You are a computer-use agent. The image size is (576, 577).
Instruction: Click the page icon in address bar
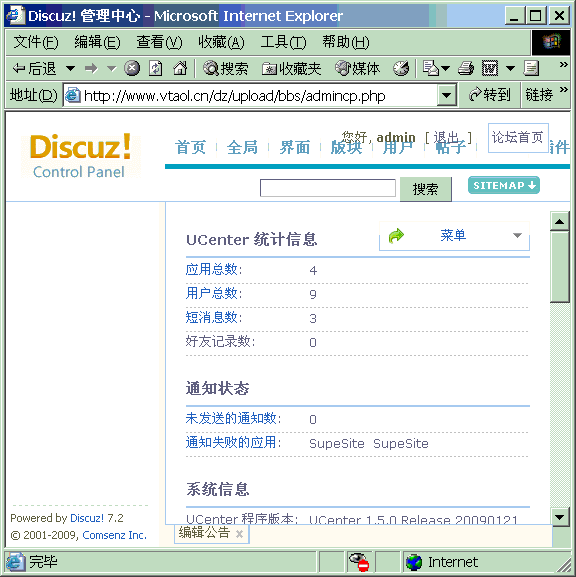coord(73,96)
